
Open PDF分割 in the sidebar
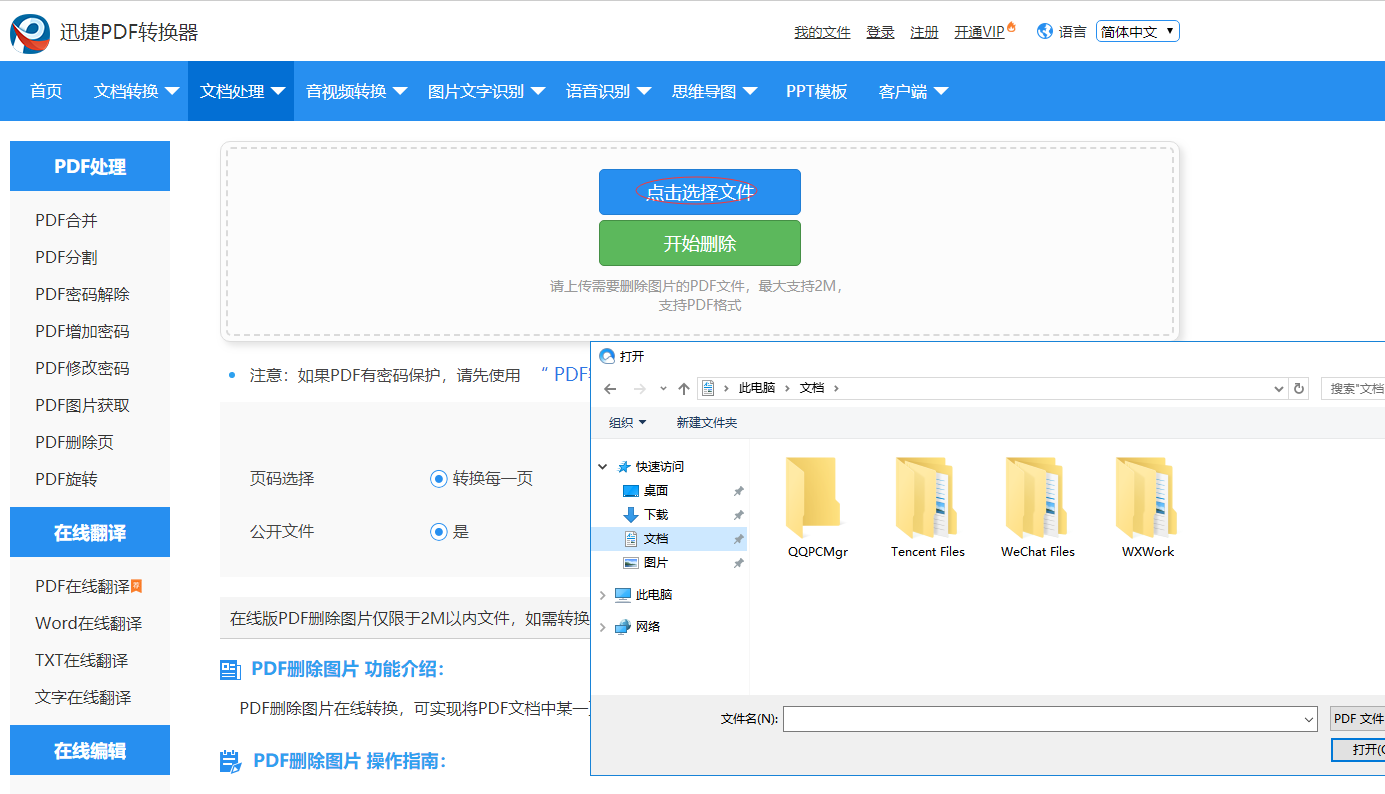click(x=66, y=257)
